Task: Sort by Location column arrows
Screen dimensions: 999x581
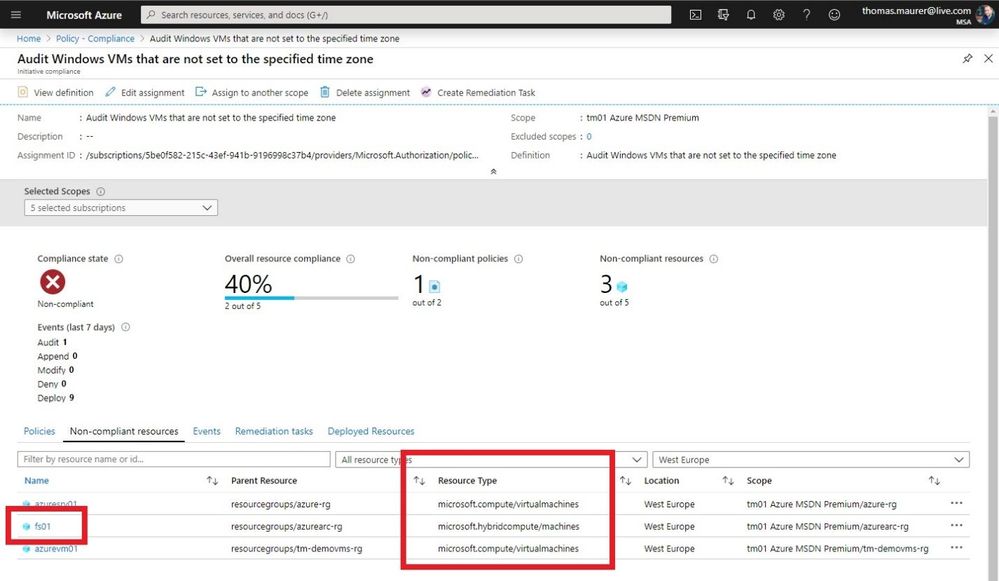Action: tap(728, 480)
